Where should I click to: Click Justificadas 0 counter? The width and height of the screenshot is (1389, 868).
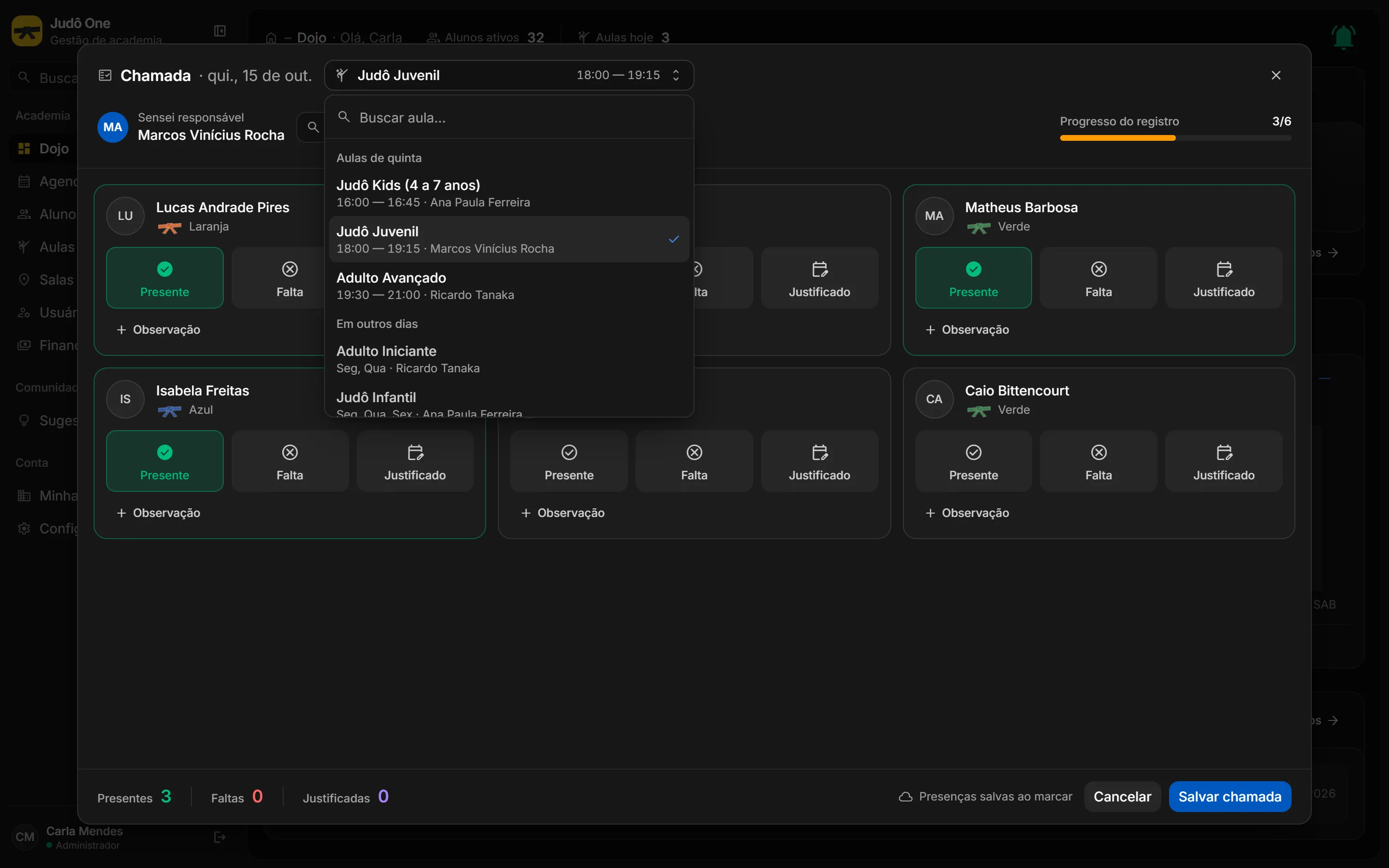(x=345, y=797)
